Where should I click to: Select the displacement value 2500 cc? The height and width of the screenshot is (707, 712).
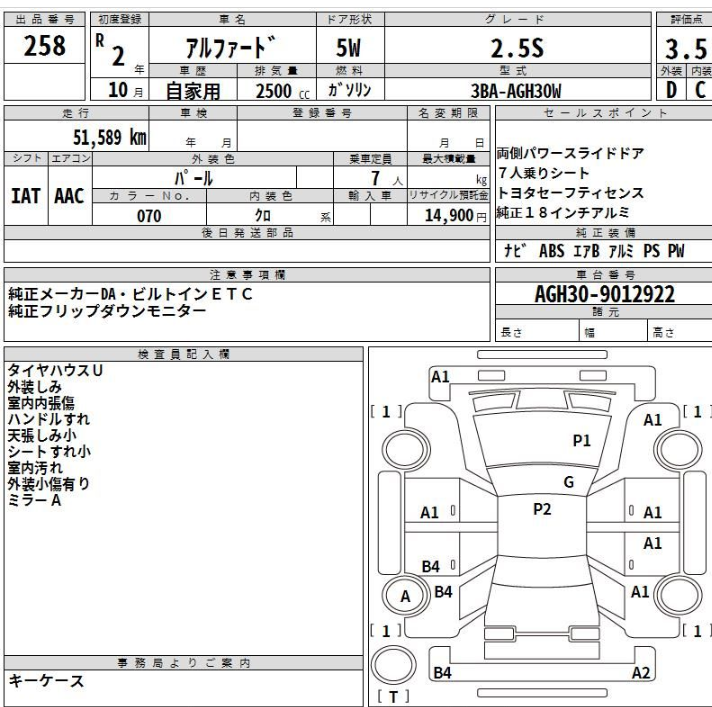(282, 91)
